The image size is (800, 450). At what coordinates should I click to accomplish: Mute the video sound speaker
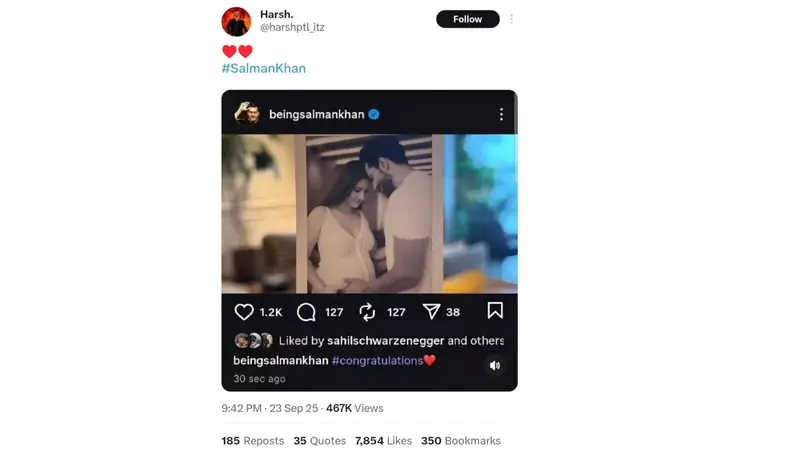coord(495,366)
